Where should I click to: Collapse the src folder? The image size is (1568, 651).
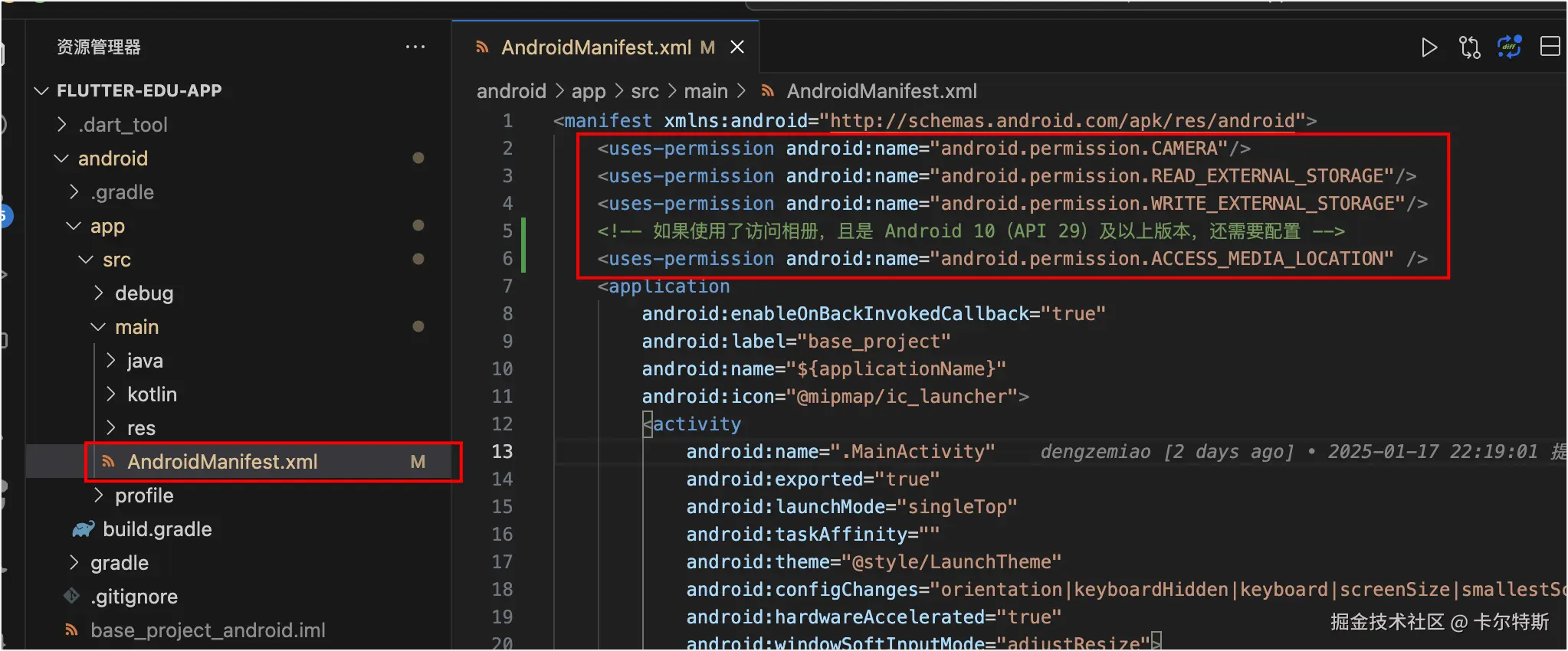click(86, 260)
